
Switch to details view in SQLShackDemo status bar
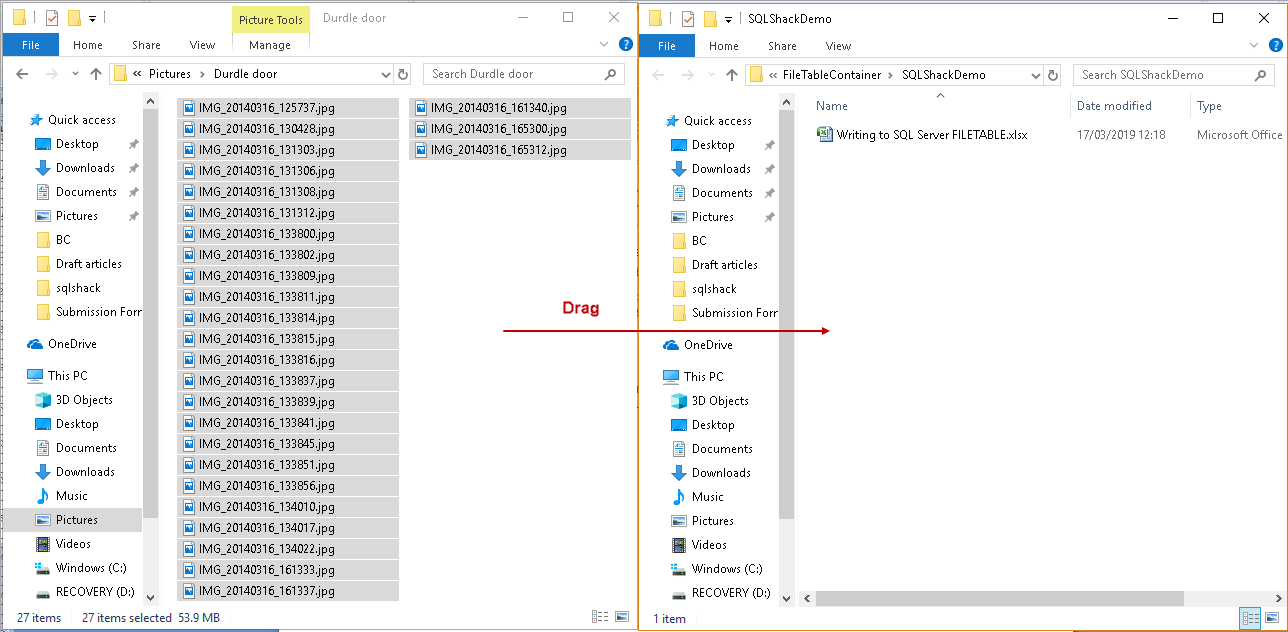tap(1250, 618)
